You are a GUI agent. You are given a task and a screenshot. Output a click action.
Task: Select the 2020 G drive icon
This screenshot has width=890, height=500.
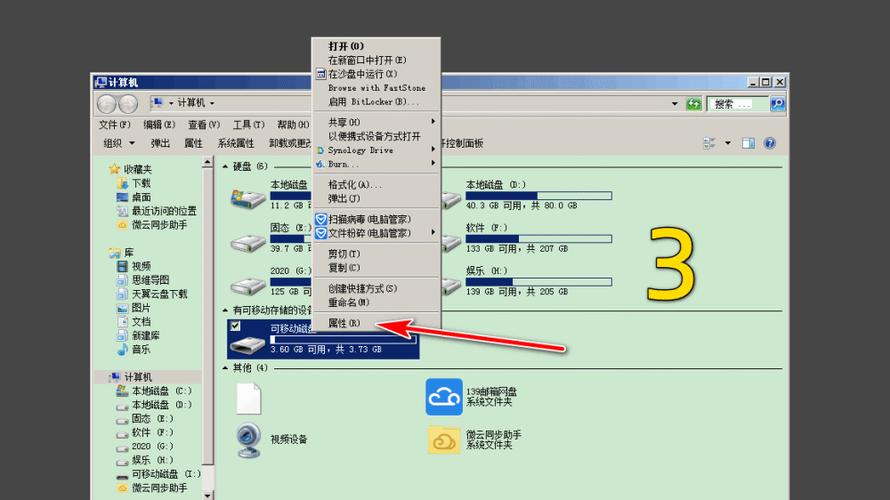point(247,285)
